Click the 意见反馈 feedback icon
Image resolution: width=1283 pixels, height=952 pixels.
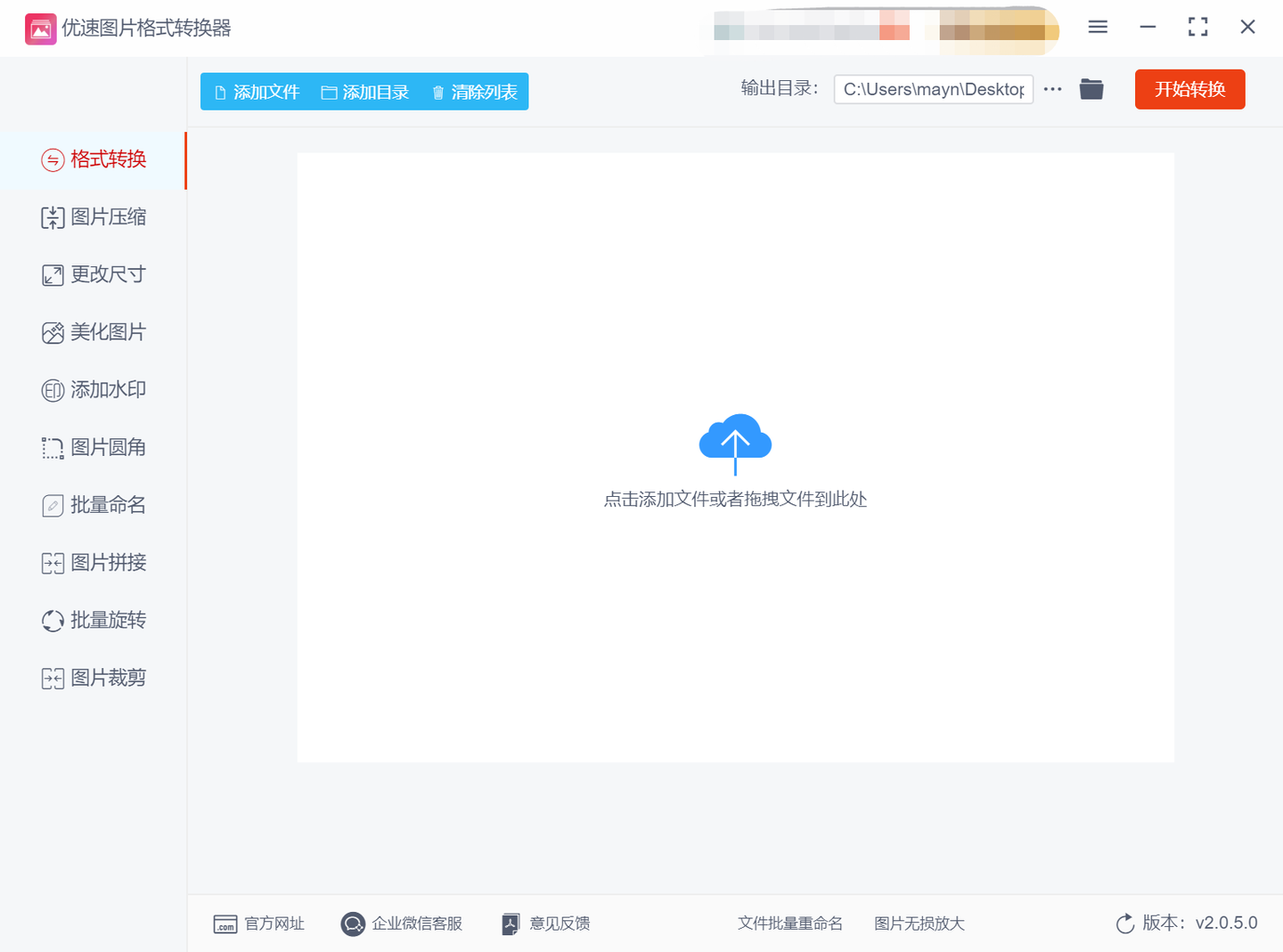[511, 924]
